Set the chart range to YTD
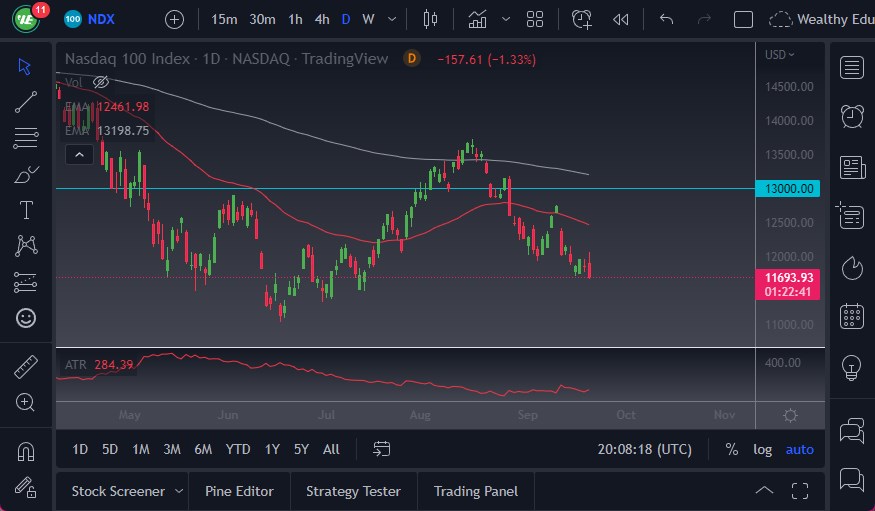The height and width of the screenshot is (511, 875). [x=238, y=449]
